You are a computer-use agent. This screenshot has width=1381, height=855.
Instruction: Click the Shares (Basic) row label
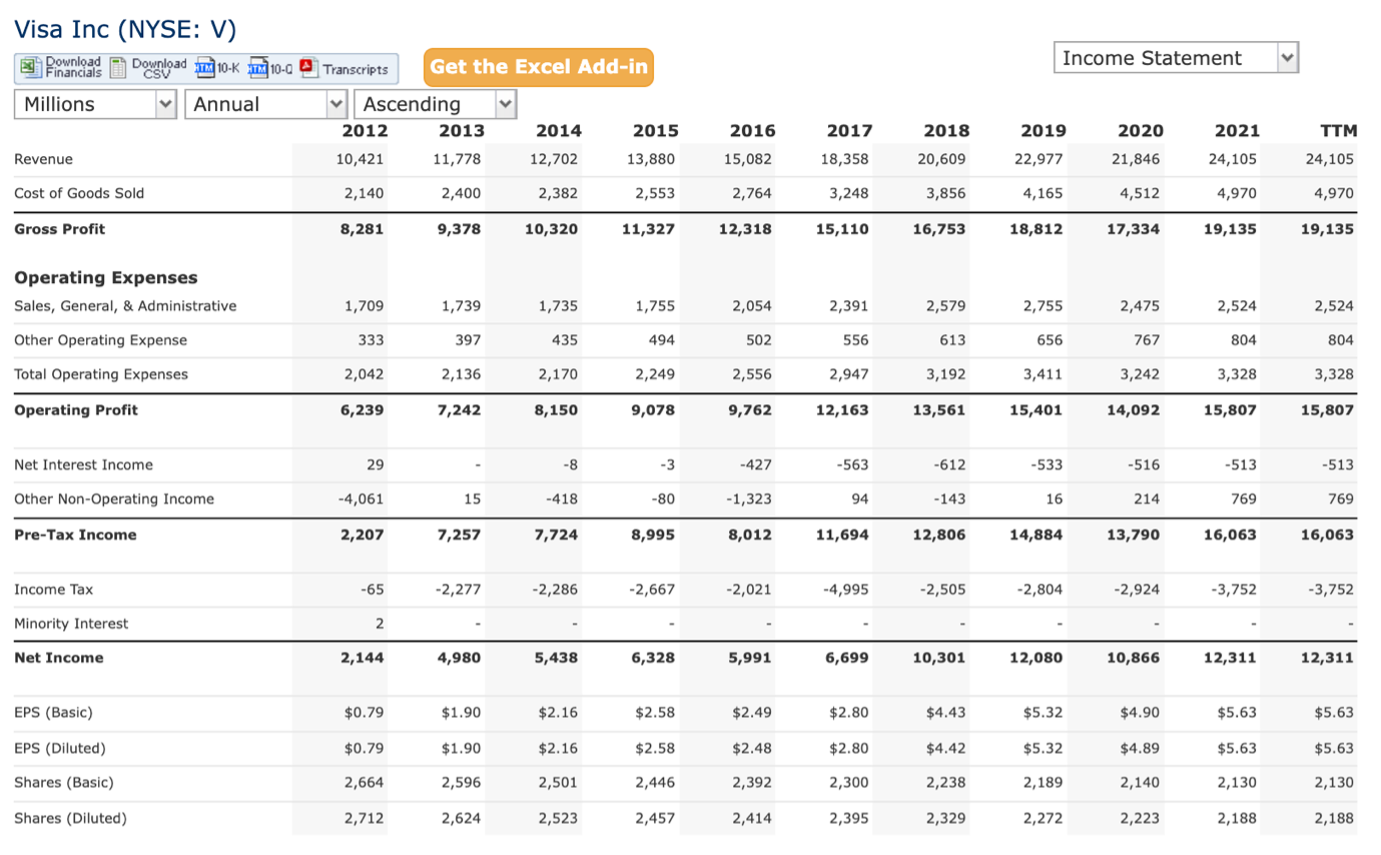[64, 782]
